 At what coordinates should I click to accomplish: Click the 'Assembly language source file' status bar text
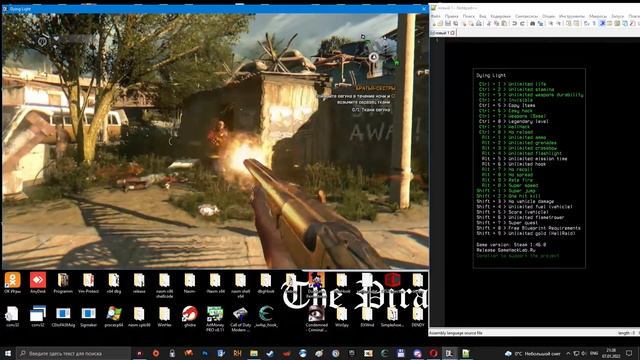456,333
